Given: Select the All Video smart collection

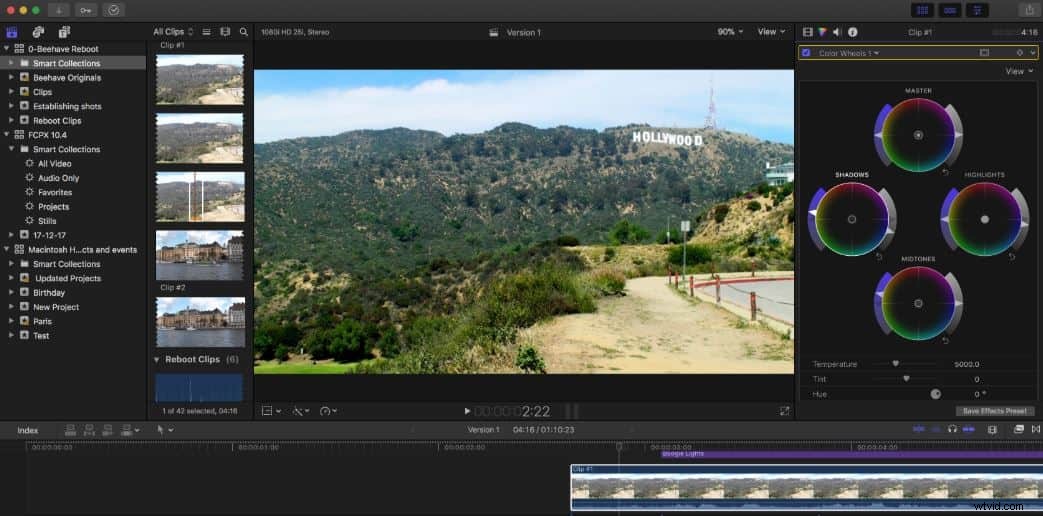Looking at the screenshot, I should click(x=55, y=164).
